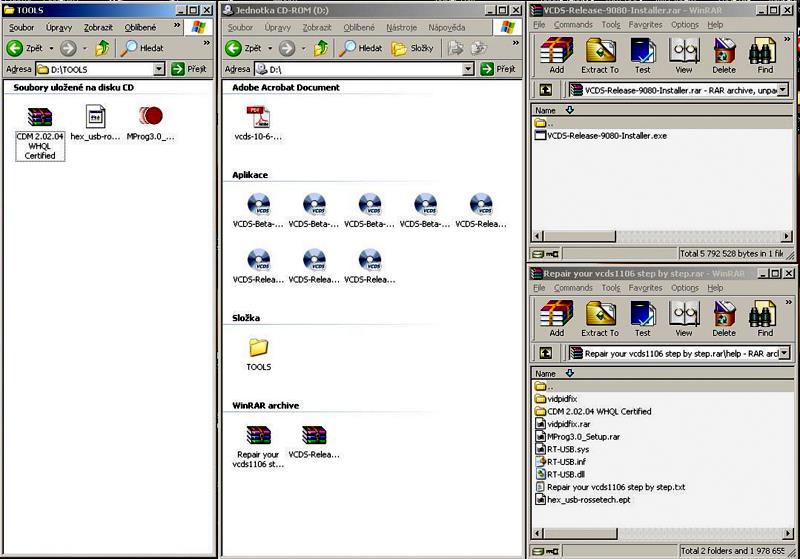This screenshot has height=559, width=800.
Task: Select hex_usb-rossetech.ept in WinRAR list
Action: tap(583, 500)
